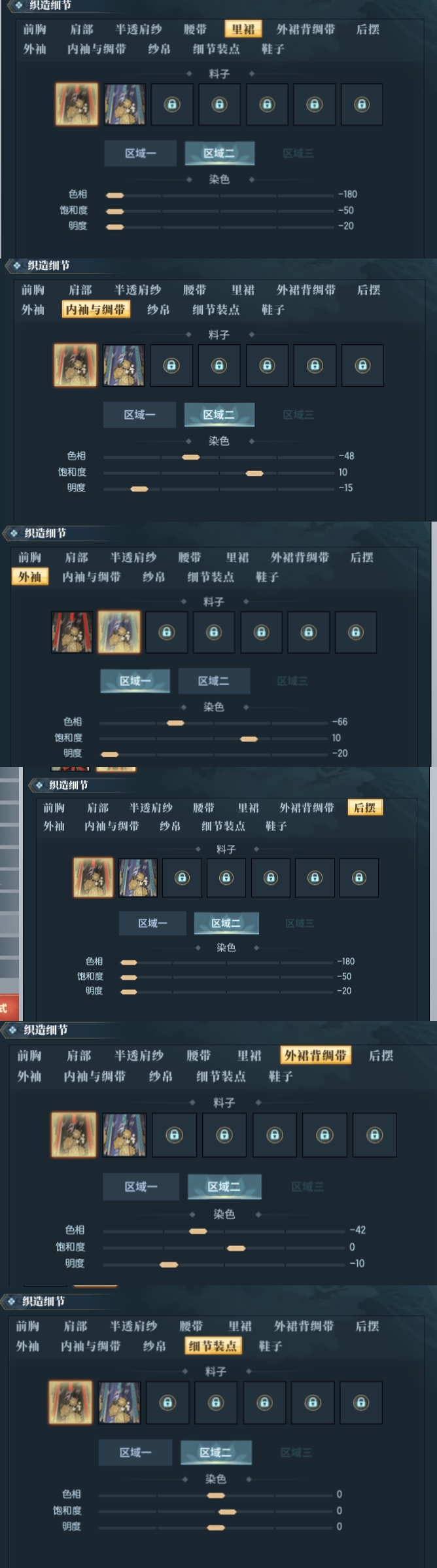Image resolution: width=437 pixels, height=1568 pixels.
Task: Click 区域一 button in the 后摆 panel
Action: tap(152, 923)
